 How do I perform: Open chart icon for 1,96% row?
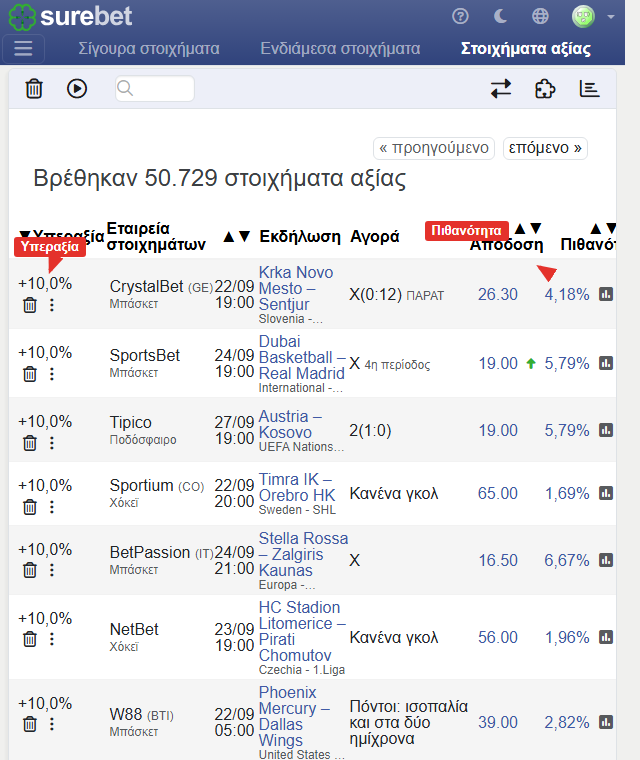pos(606,637)
